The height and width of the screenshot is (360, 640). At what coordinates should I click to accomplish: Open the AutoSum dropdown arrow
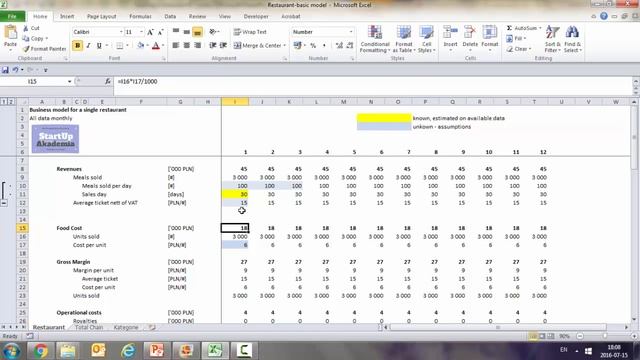pyautogui.click(x=540, y=28)
